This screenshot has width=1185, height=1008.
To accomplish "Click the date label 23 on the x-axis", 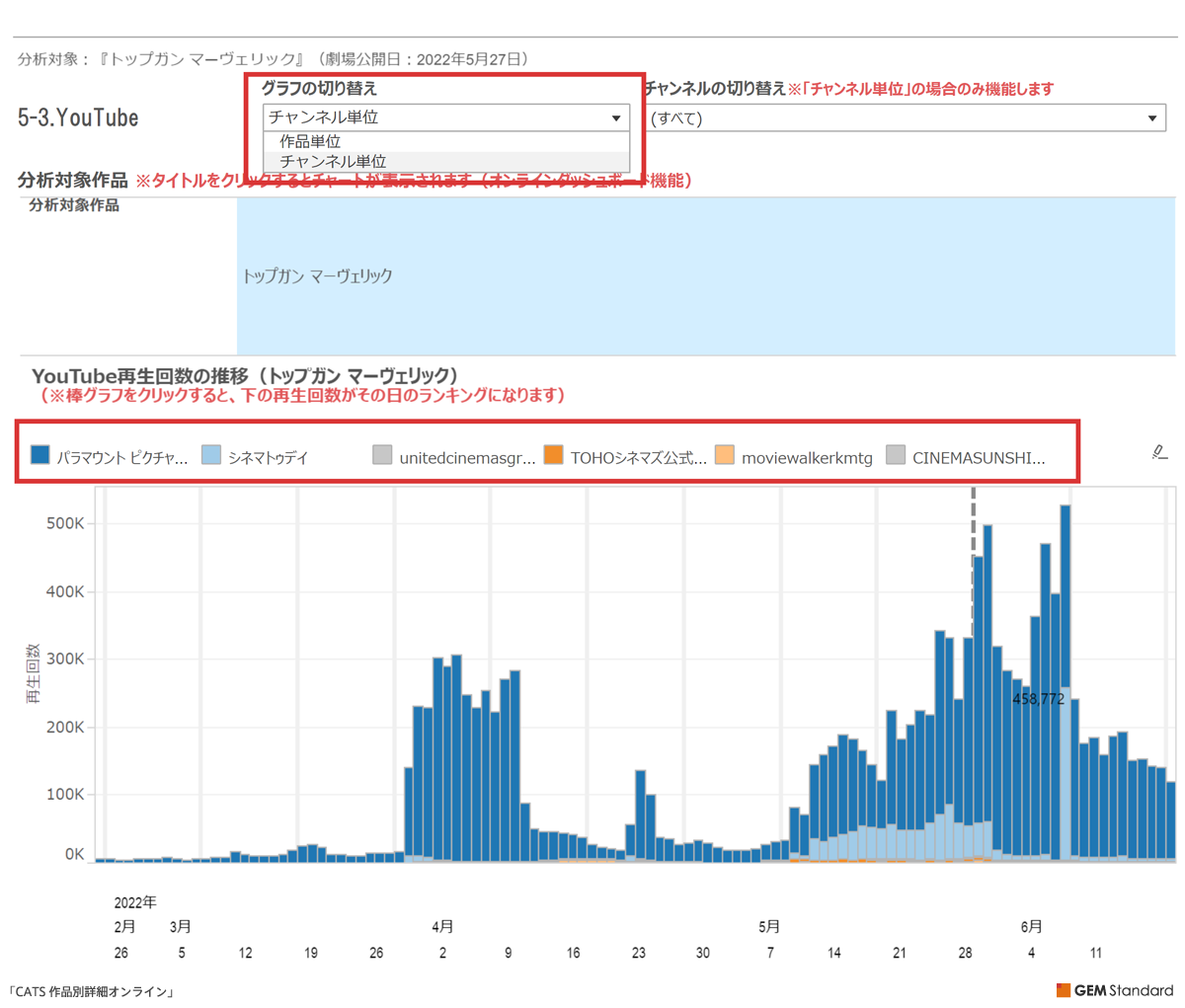I will click(639, 953).
